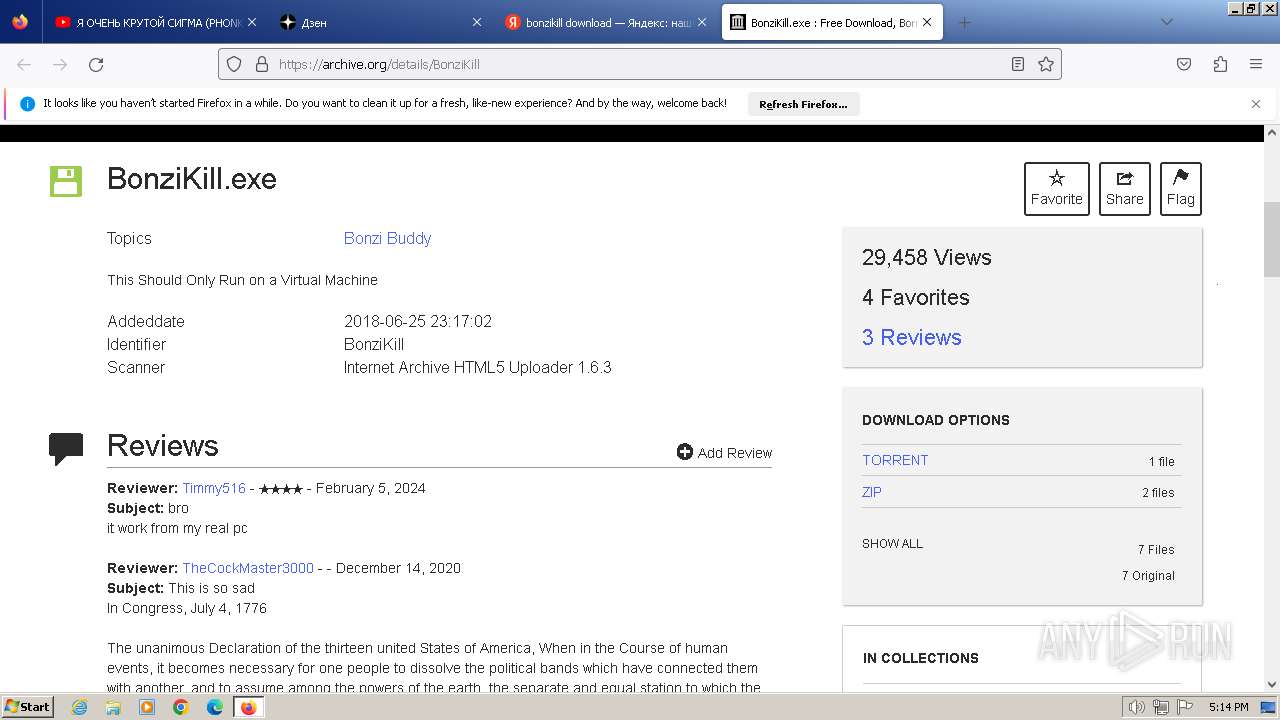Viewport: 1280px width, 720px height.
Task: Bookmark this page with the star icon
Action: click(x=1046, y=64)
